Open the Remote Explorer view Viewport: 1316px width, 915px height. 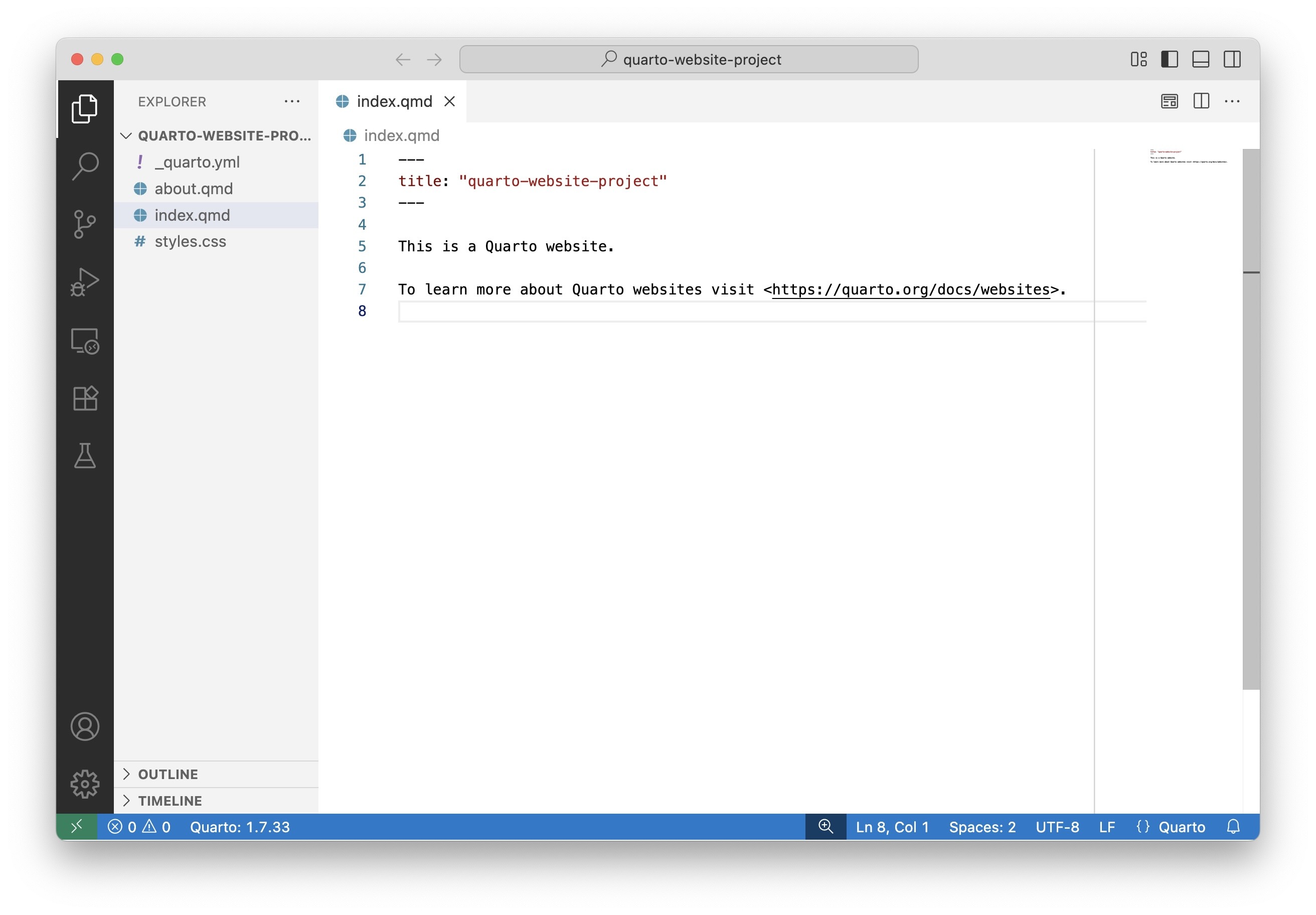coord(85,341)
